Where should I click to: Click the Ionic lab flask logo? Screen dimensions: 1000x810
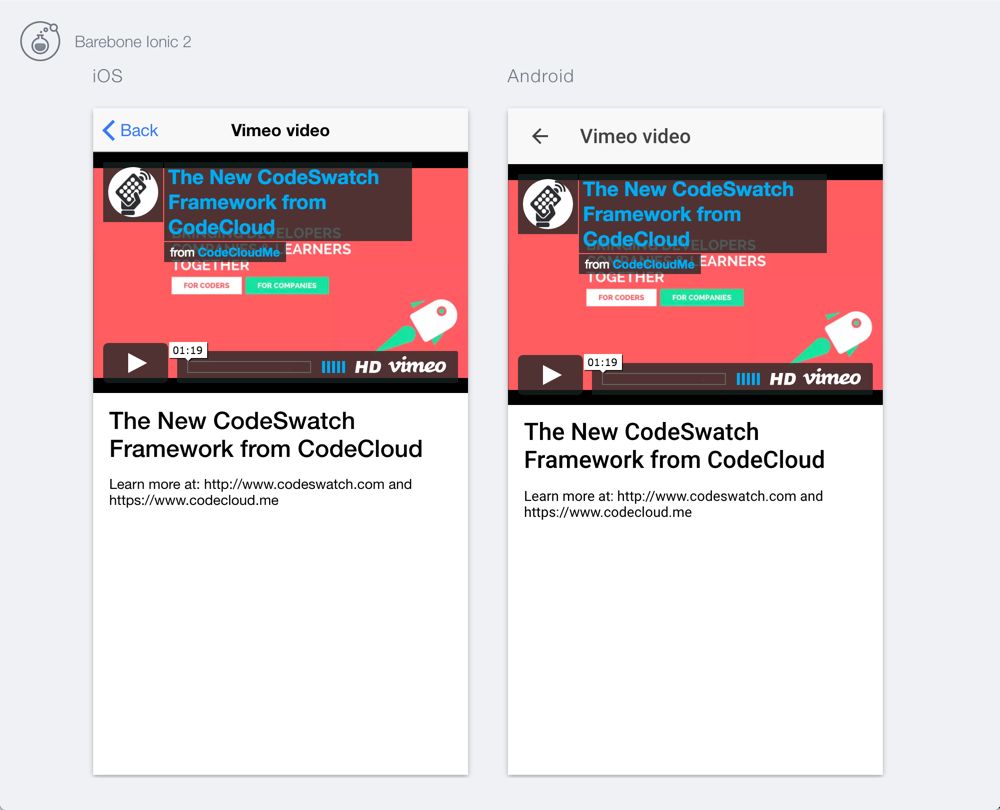pyautogui.click(x=41, y=41)
